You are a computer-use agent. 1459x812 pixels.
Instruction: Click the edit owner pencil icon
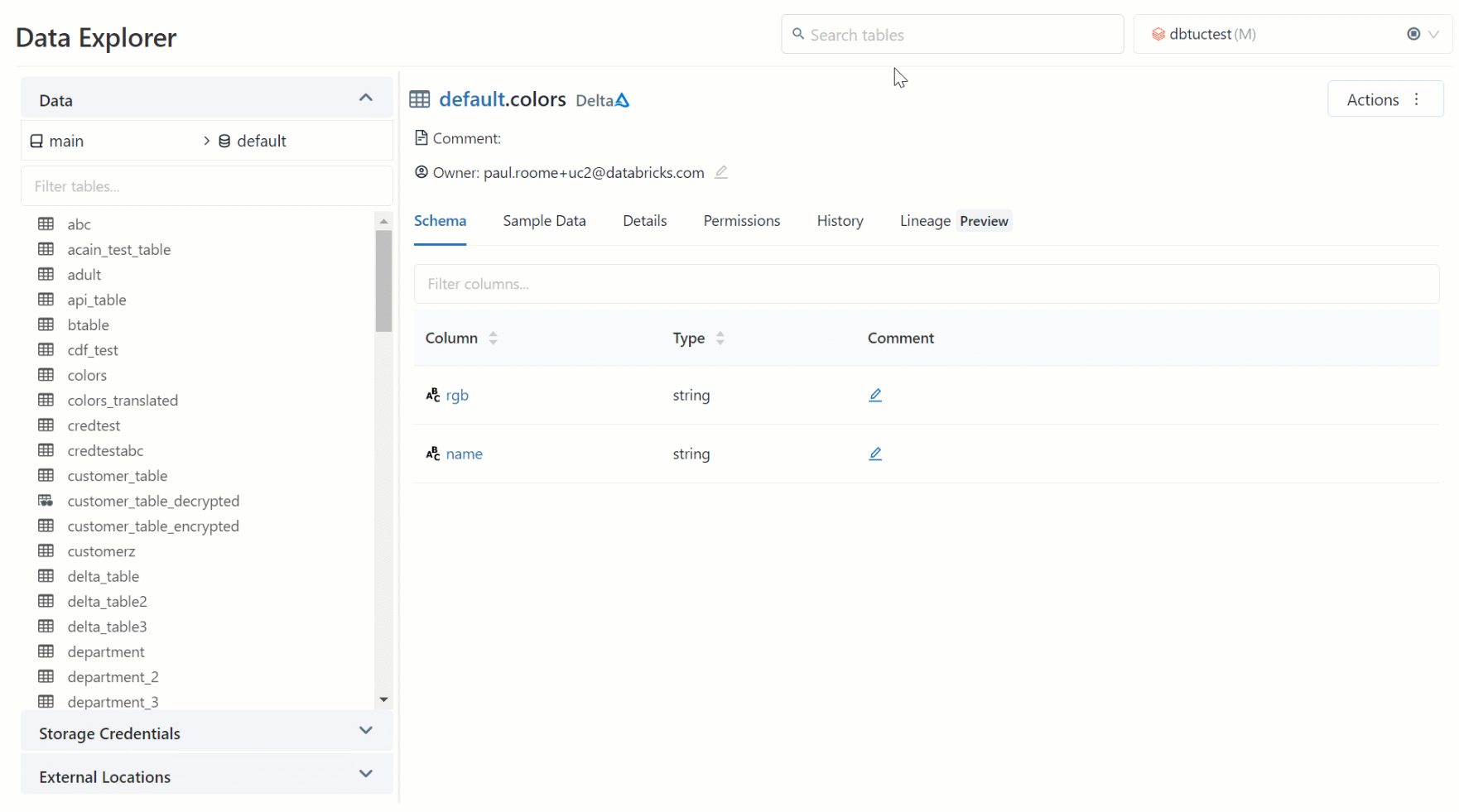pos(721,172)
